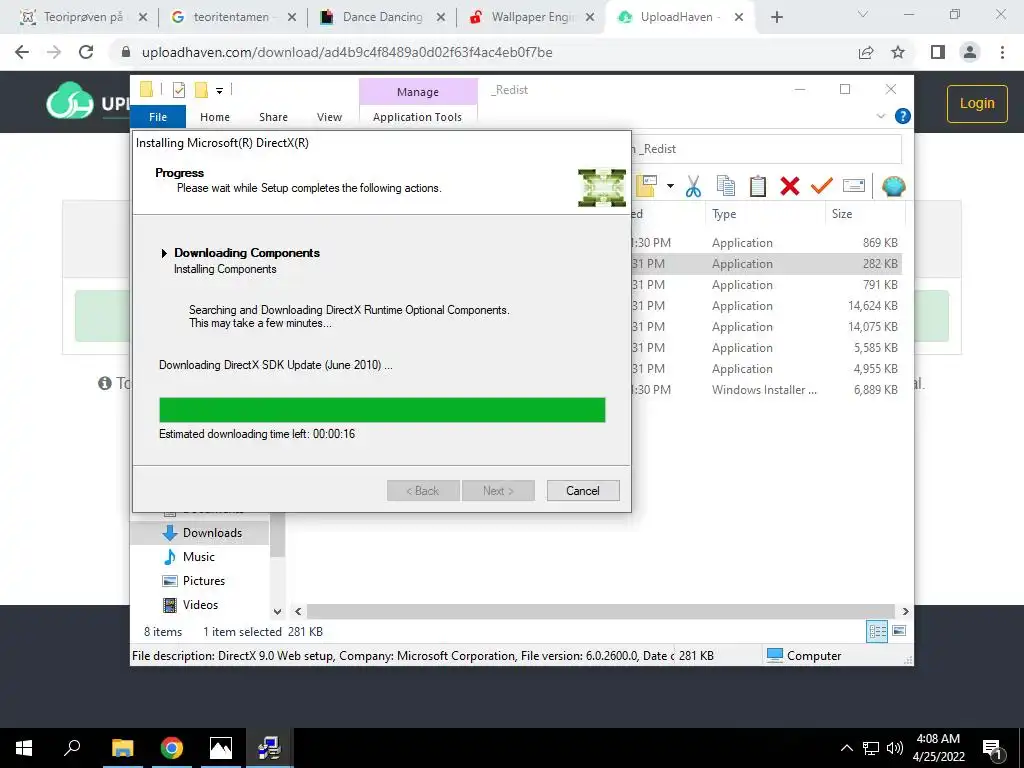Screen dimensions: 1024x768
Task: Click the new folder icon in quick access toolbar
Action: point(202,90)
